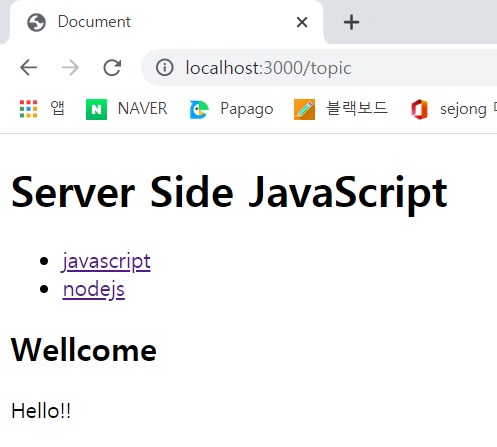Open the nodejs link
Viewport: 497px width, 447px height.
(94, 289)
